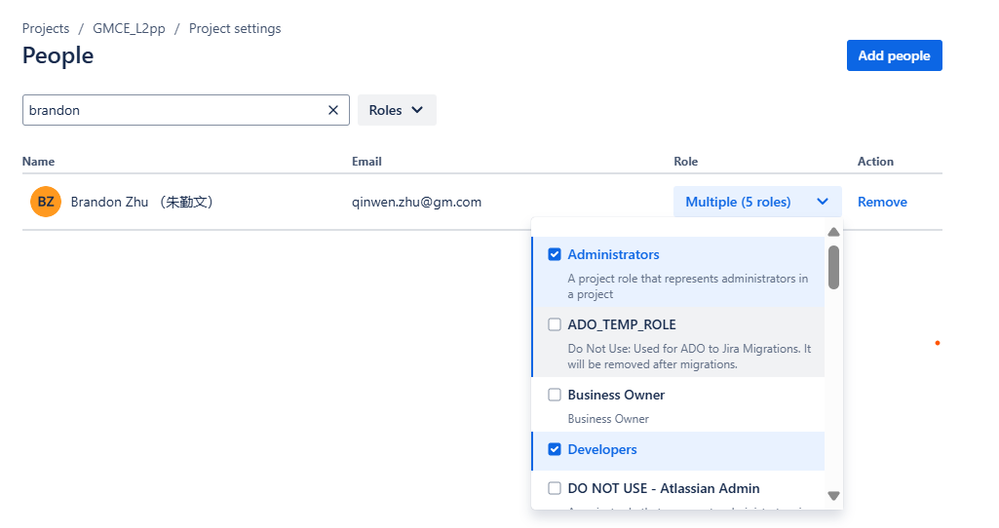999x528 pixels.
Task: Uncheck the Developers role checkbox
Action: (554, 449)
